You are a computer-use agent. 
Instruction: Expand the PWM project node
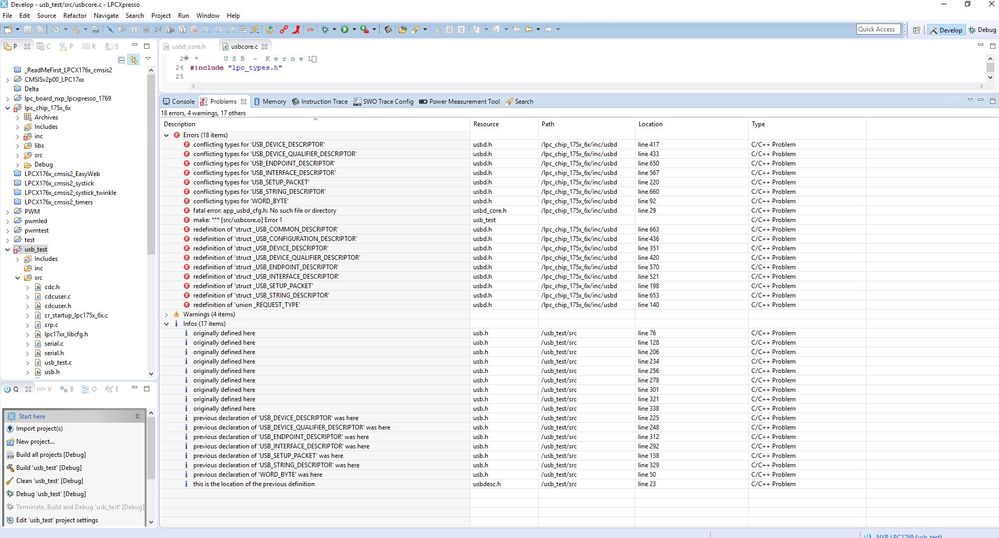[8, 212]
